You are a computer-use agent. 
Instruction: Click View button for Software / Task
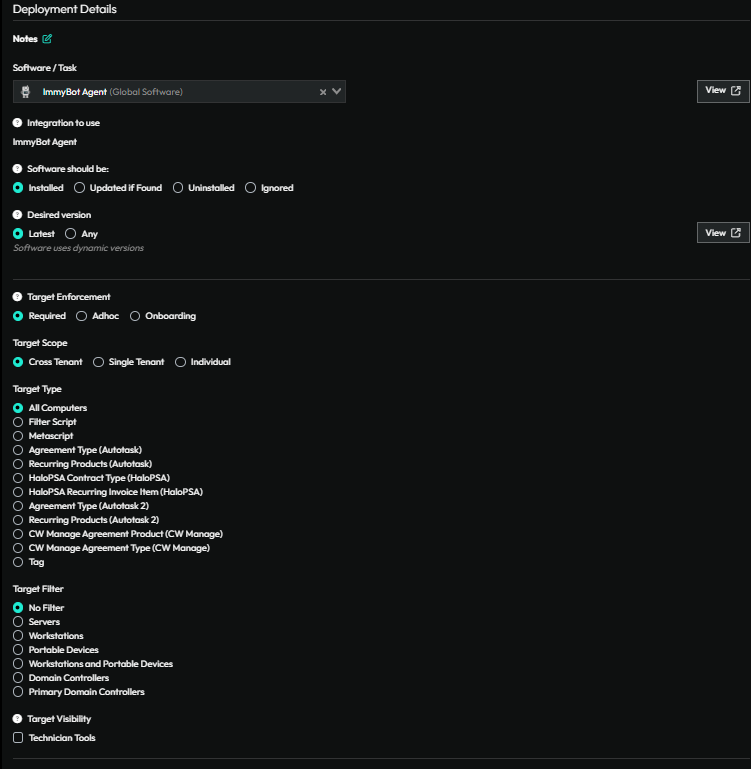point(722,91)
